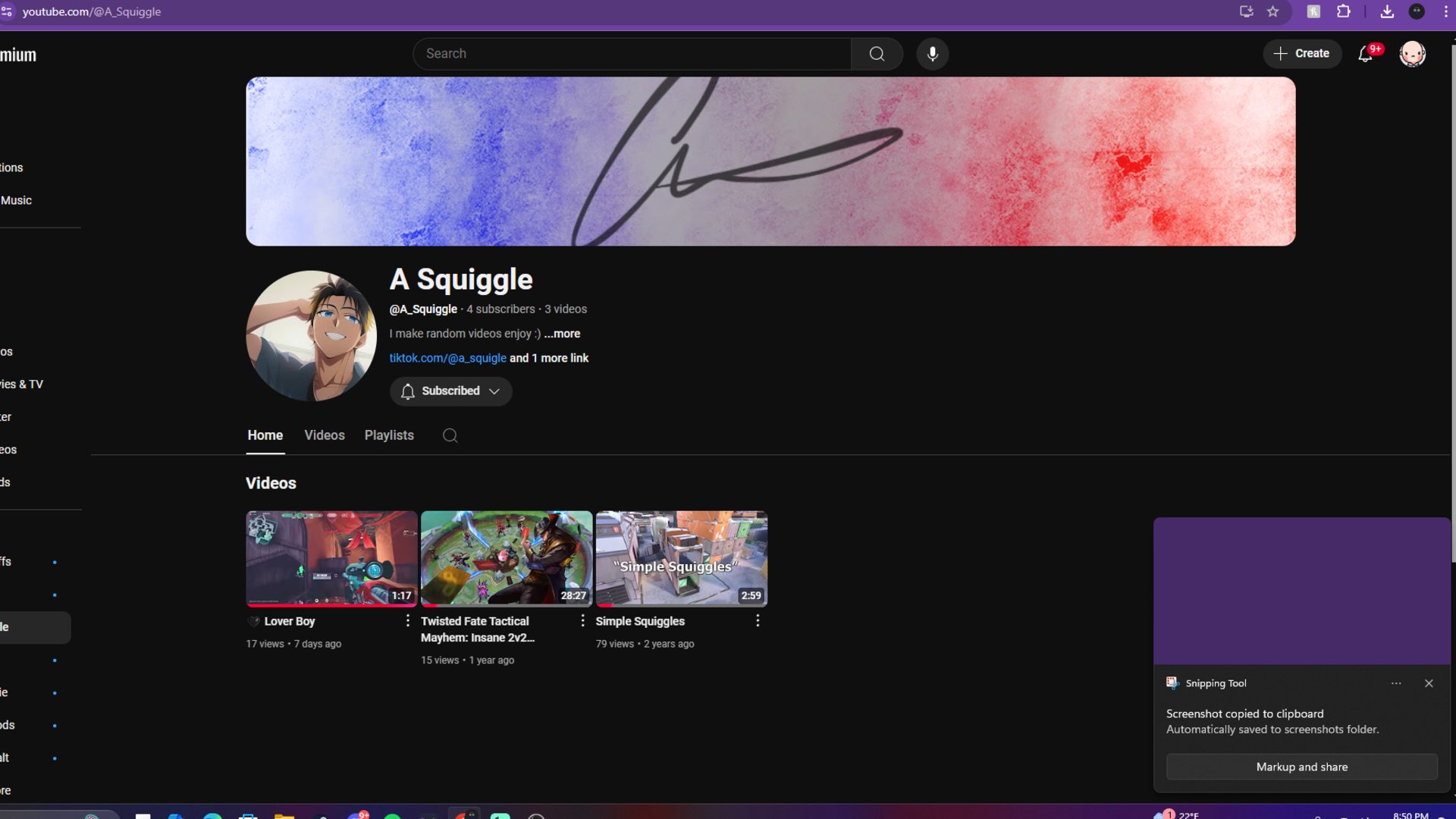The width and height of the screenshot is (1456, 819).
Task: Open the site info icon beside URL
Action: 7,11
